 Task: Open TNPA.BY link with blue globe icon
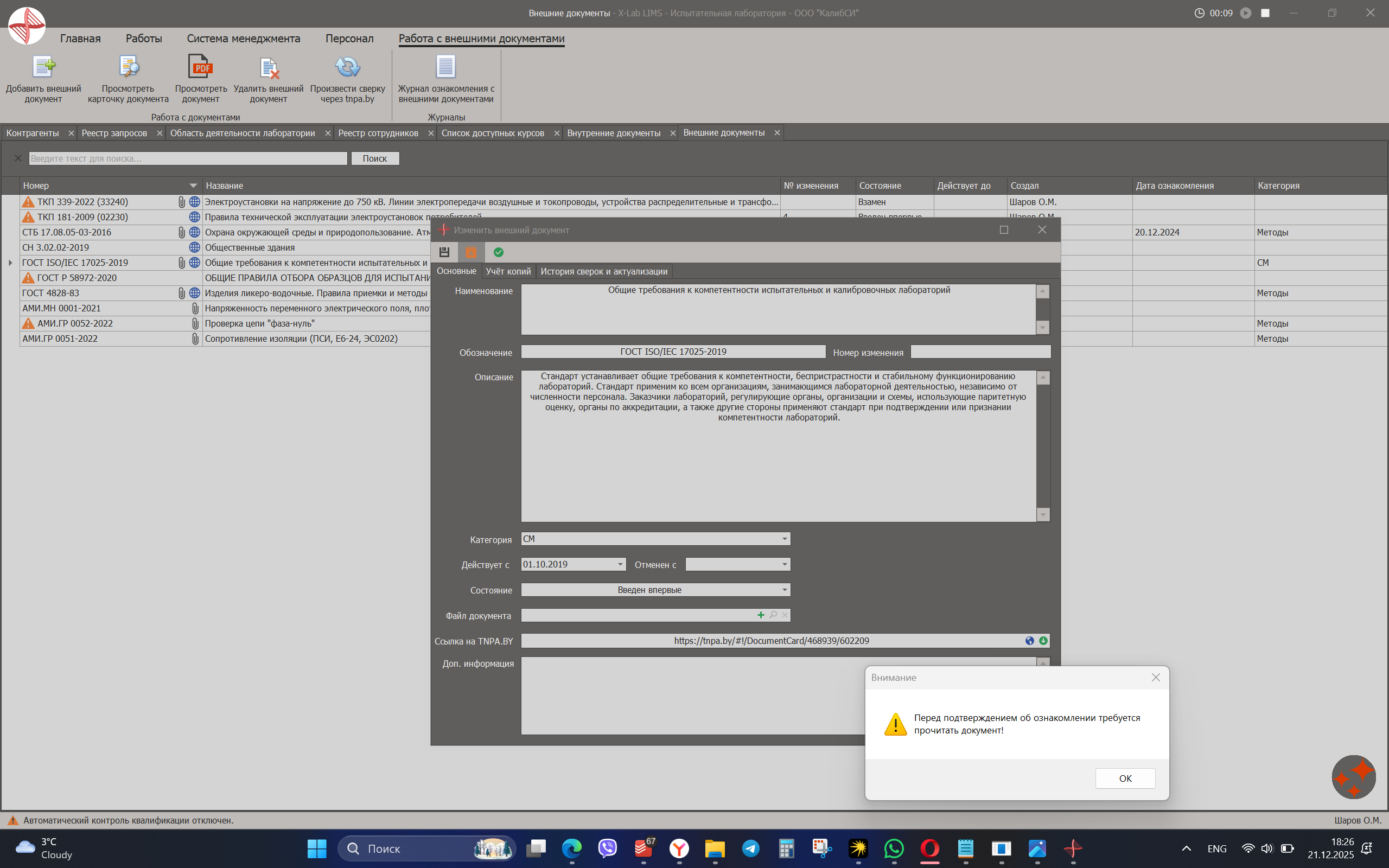click(1030, 641)
